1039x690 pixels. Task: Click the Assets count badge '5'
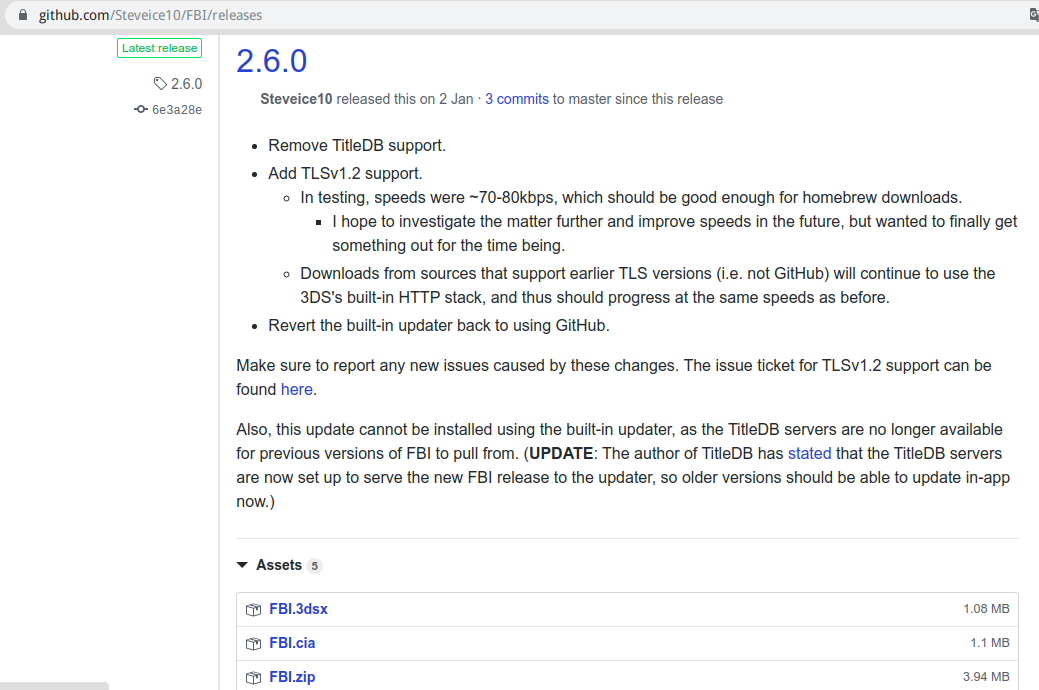point(315,566)
